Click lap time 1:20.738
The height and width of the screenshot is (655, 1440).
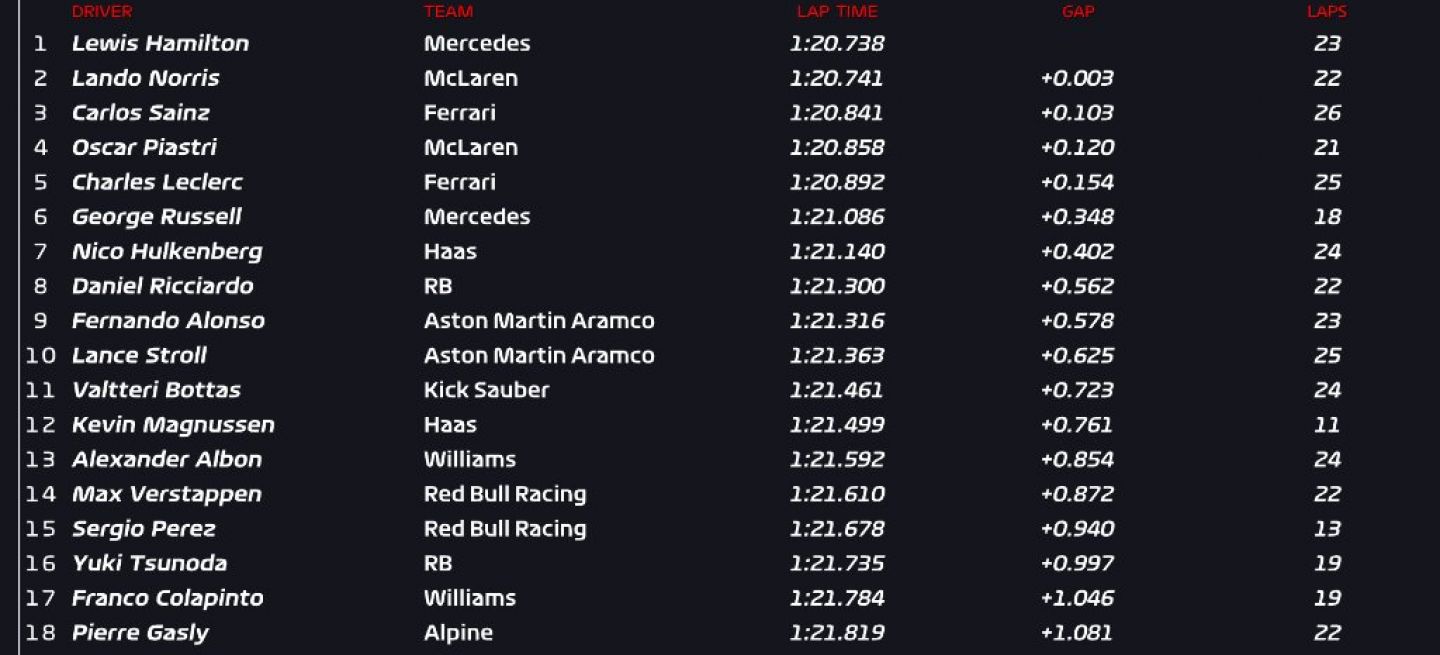[837, 43]
